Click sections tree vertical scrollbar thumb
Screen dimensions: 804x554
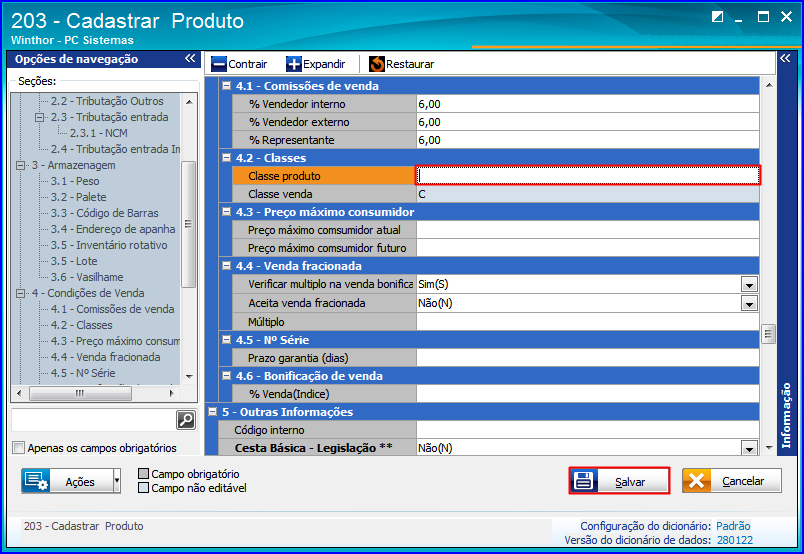(188, 224)
